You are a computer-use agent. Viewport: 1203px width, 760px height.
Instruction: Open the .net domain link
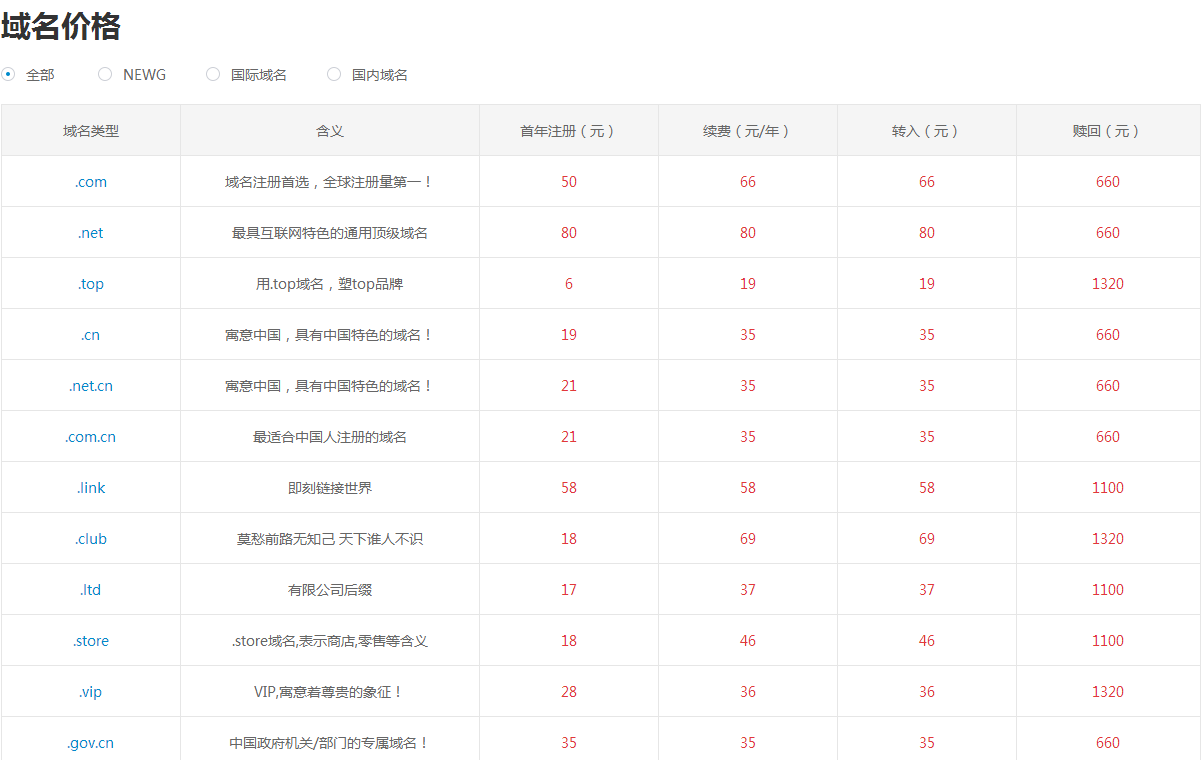coord(91,233)
